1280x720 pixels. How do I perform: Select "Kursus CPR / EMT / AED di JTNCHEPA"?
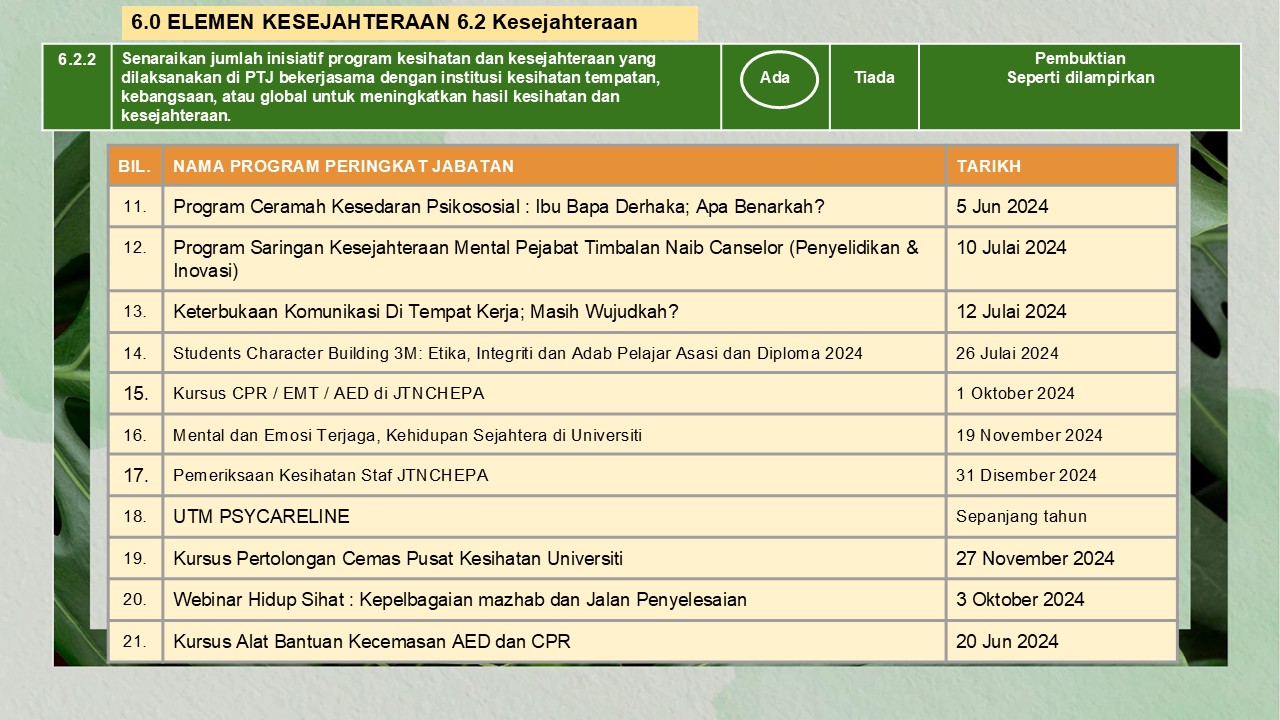pos(328,394)
